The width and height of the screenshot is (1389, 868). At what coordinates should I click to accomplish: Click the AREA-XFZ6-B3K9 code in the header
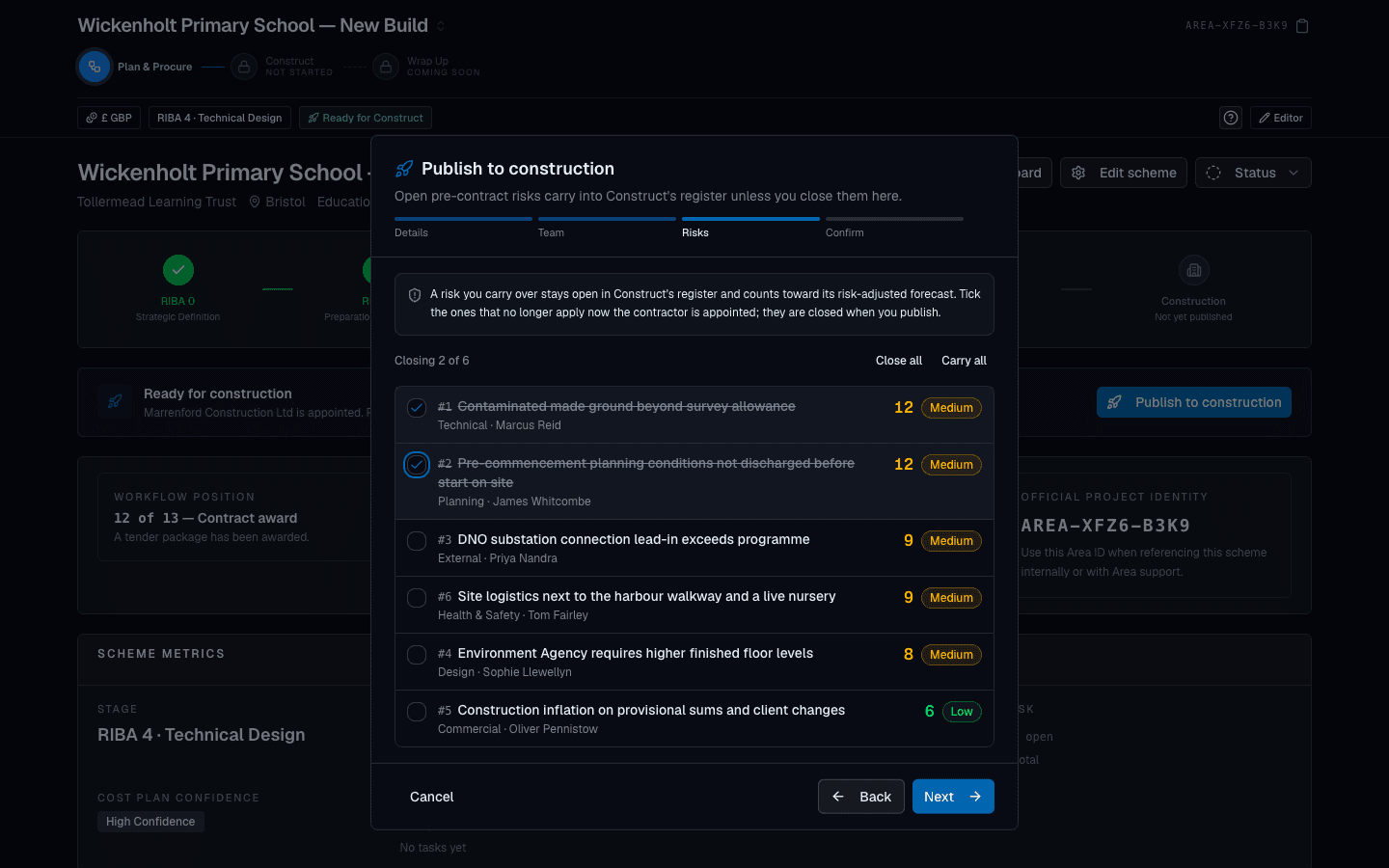[x=1237, y=26]
